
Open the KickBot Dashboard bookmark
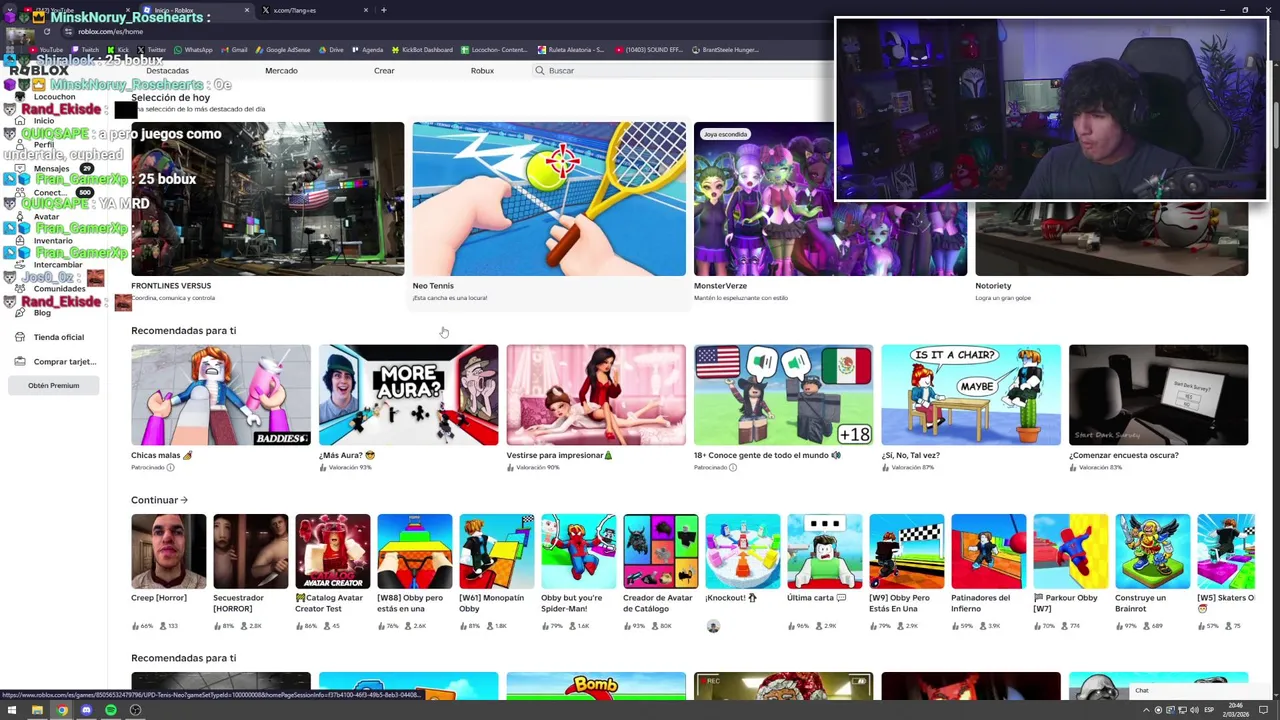point(422,50)
